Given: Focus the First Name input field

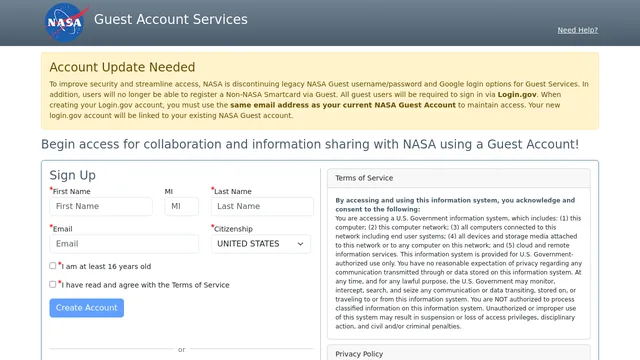Looking at the screenshot, I should coord(101,207).
